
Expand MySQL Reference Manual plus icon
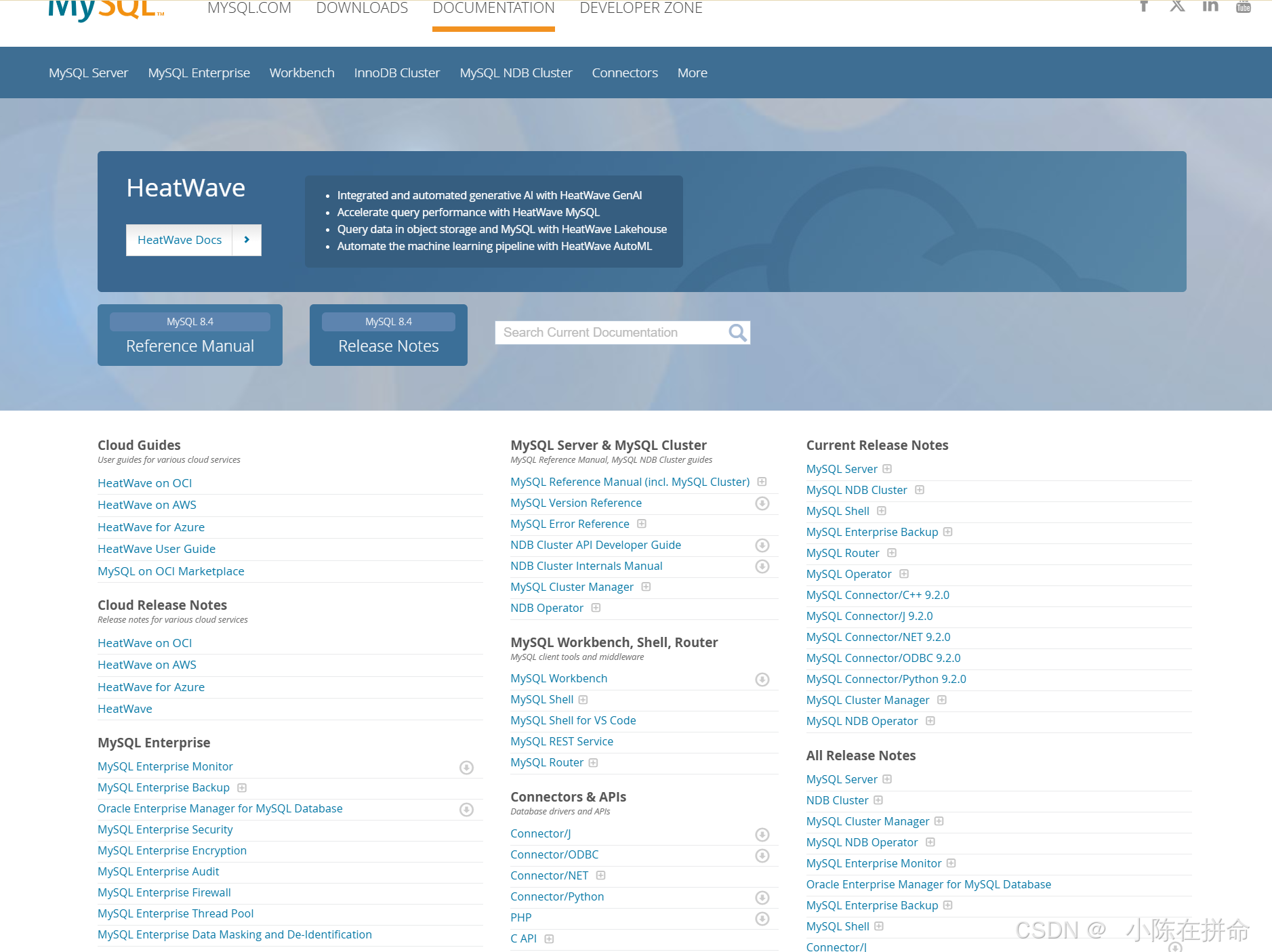pyautogui.click(x=762, y=482)
